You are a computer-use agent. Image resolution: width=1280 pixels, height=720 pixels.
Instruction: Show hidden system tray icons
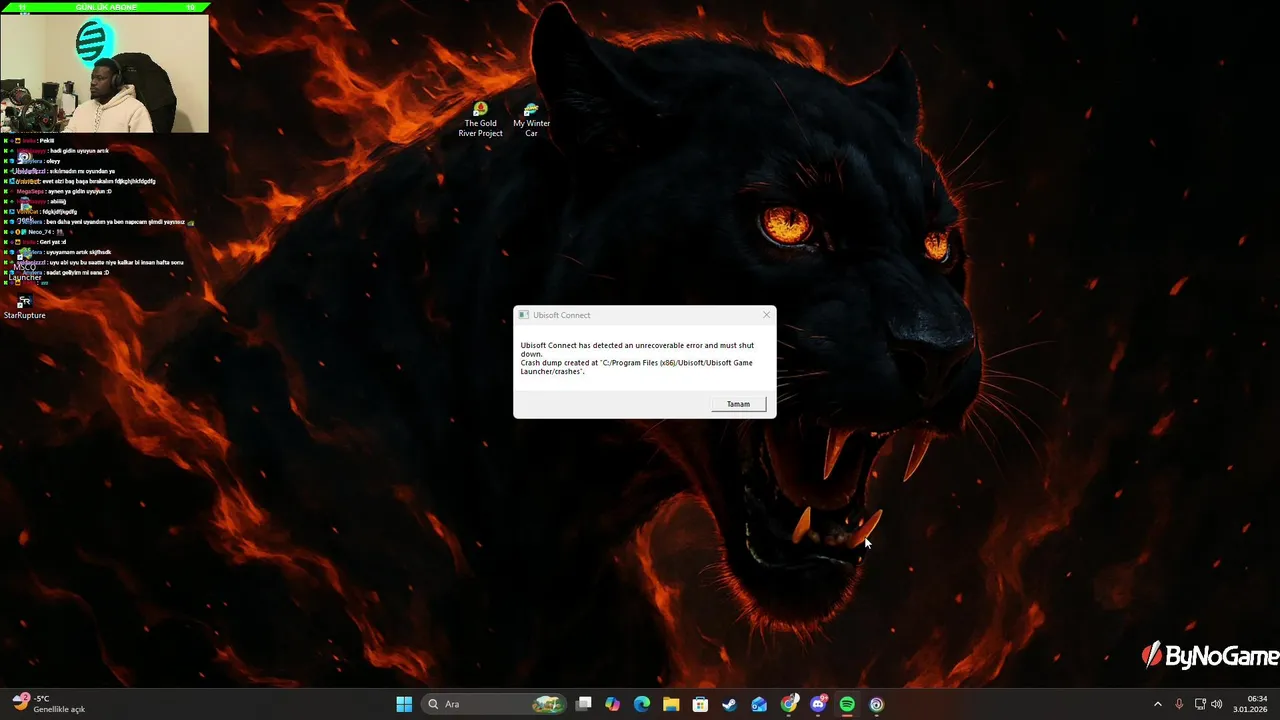point(1158,704)
